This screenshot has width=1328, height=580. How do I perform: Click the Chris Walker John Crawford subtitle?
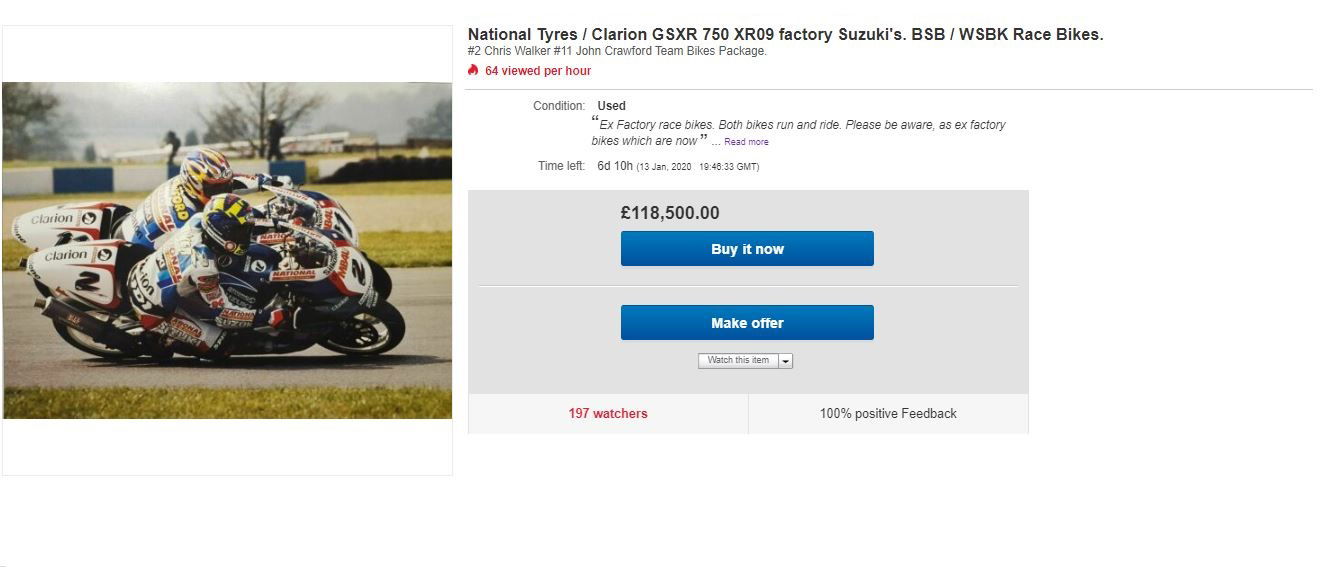click(x=617, y=51)
